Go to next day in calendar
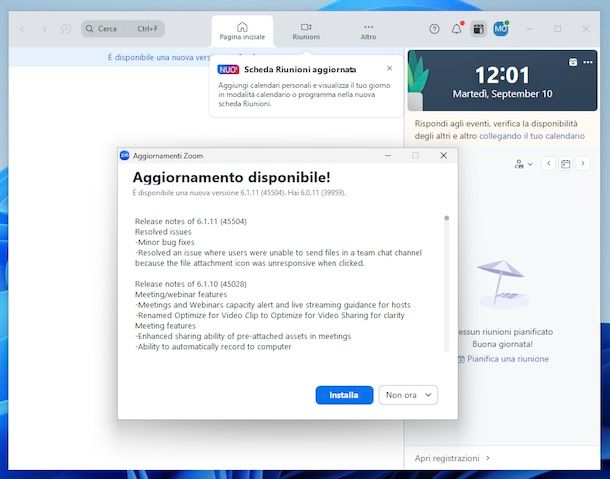Image resolution: width=610 pixels, height=479 pixels. pos(583,164)
